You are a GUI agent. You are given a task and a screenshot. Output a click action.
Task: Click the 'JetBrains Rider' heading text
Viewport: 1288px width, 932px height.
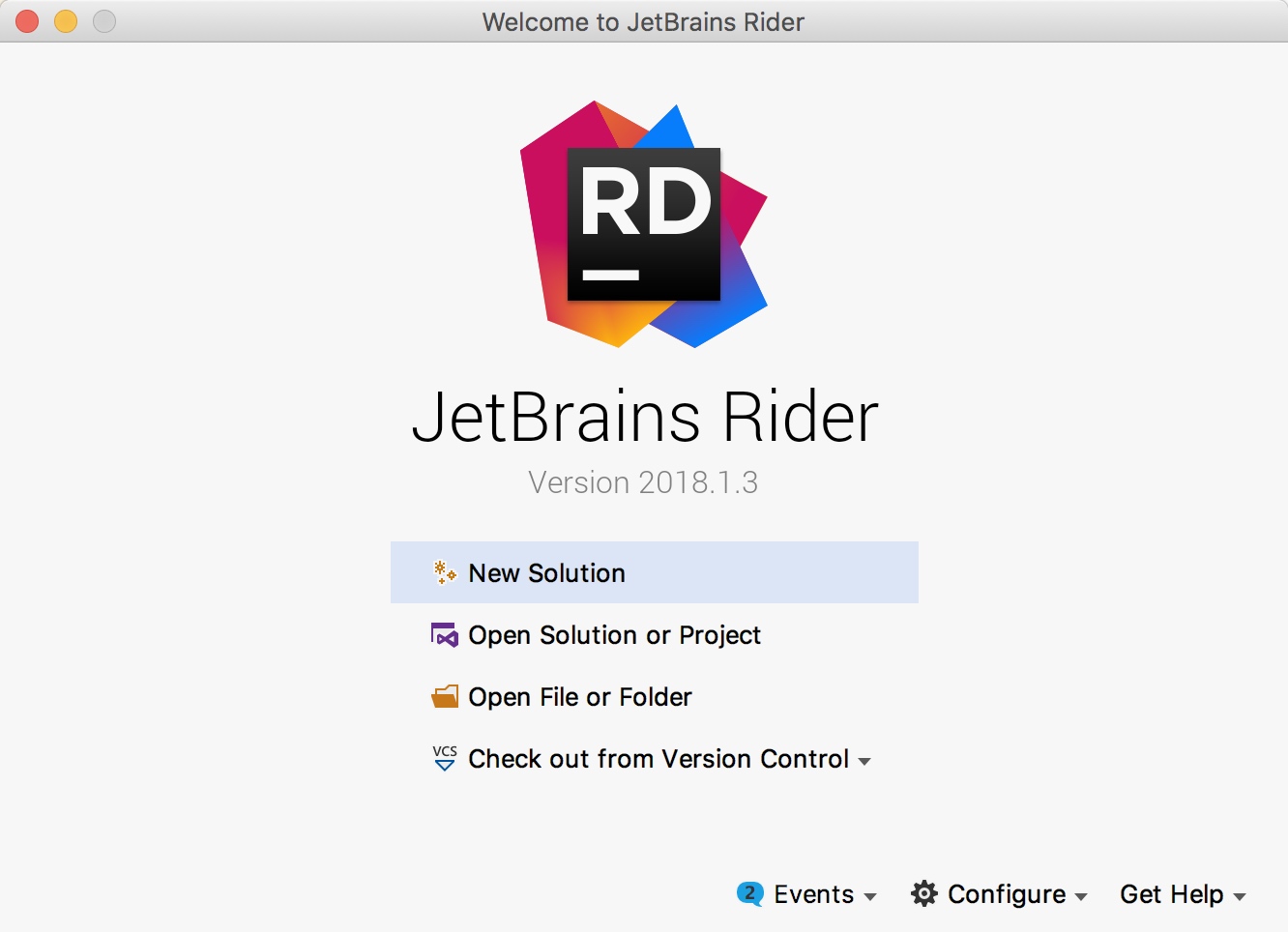645,418
